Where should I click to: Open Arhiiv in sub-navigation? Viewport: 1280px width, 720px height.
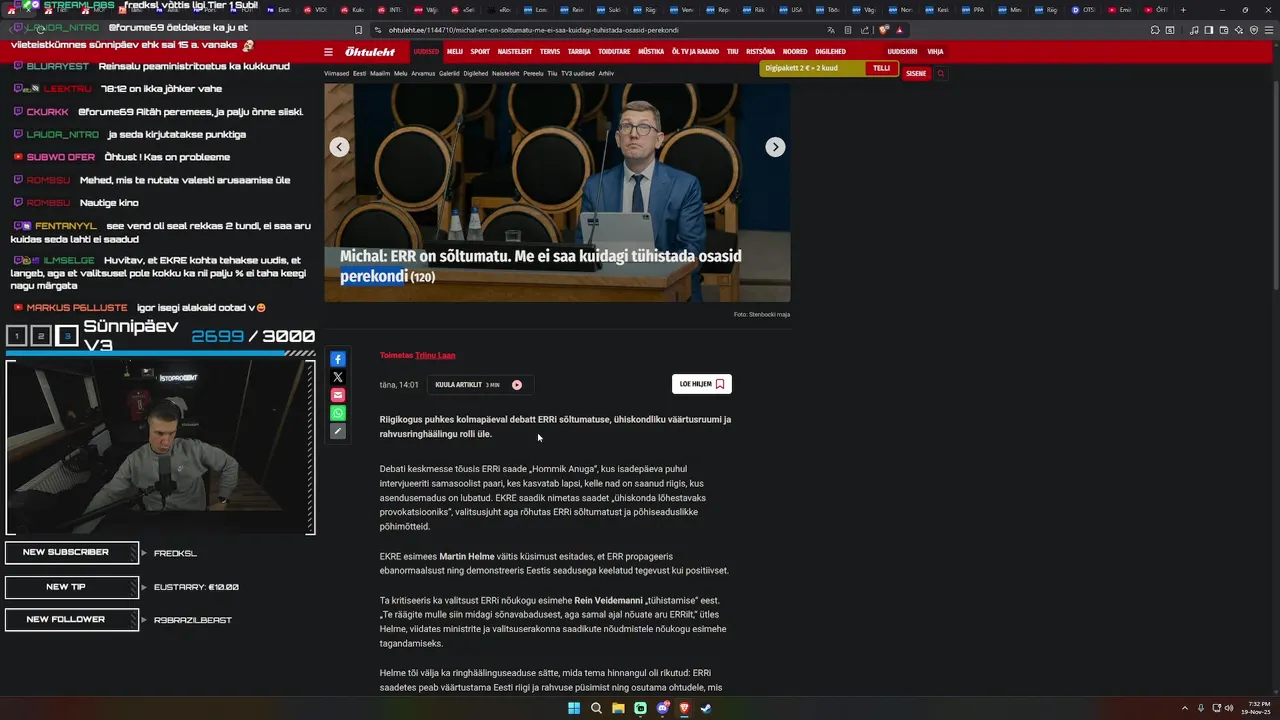(x=606, y=73)
